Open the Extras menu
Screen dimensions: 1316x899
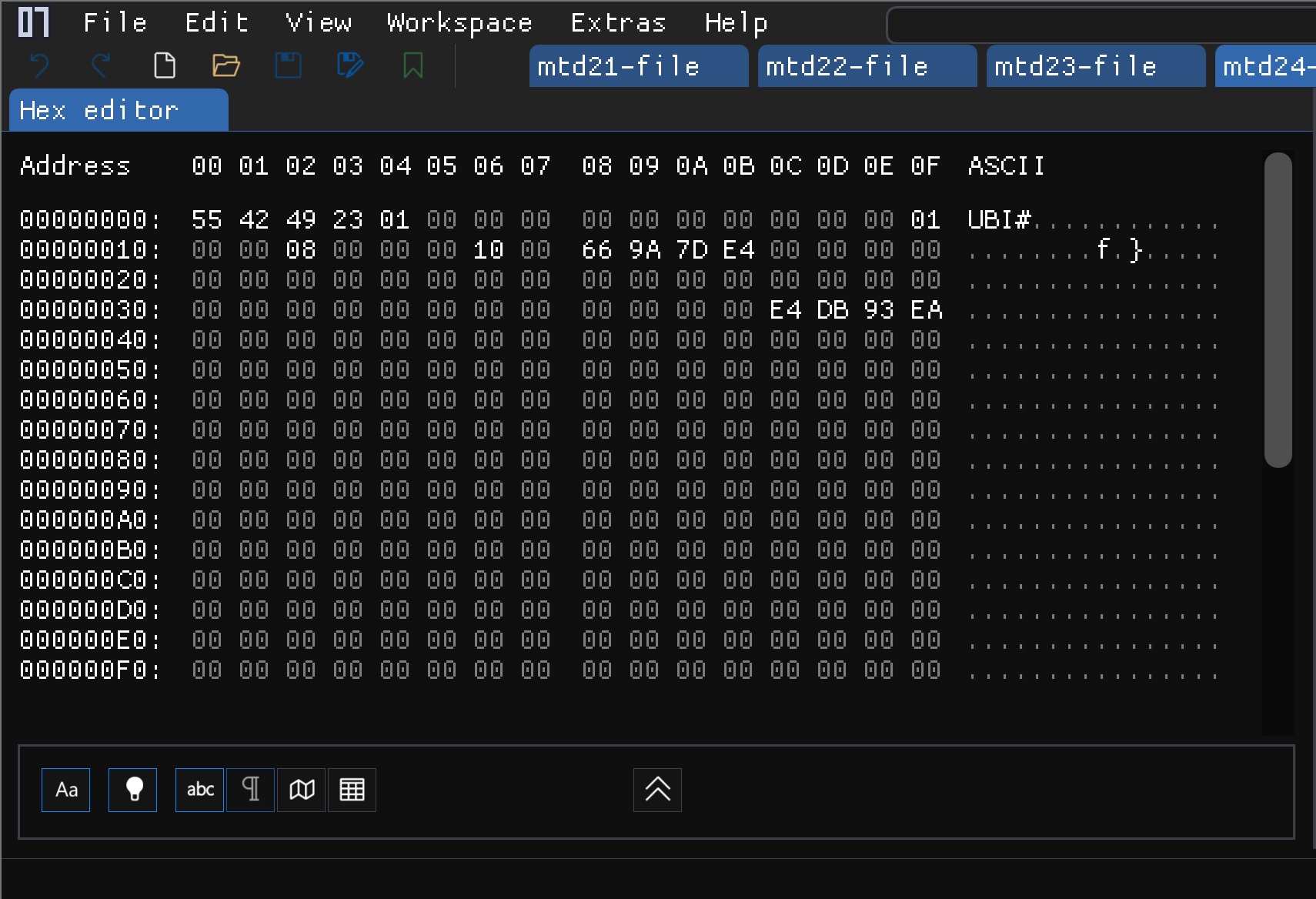pyautogui.click(x=619, y=23)
